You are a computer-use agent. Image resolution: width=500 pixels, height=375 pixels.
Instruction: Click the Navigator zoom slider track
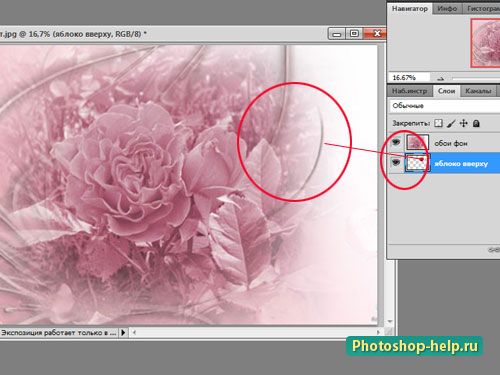tap(476, 79)
